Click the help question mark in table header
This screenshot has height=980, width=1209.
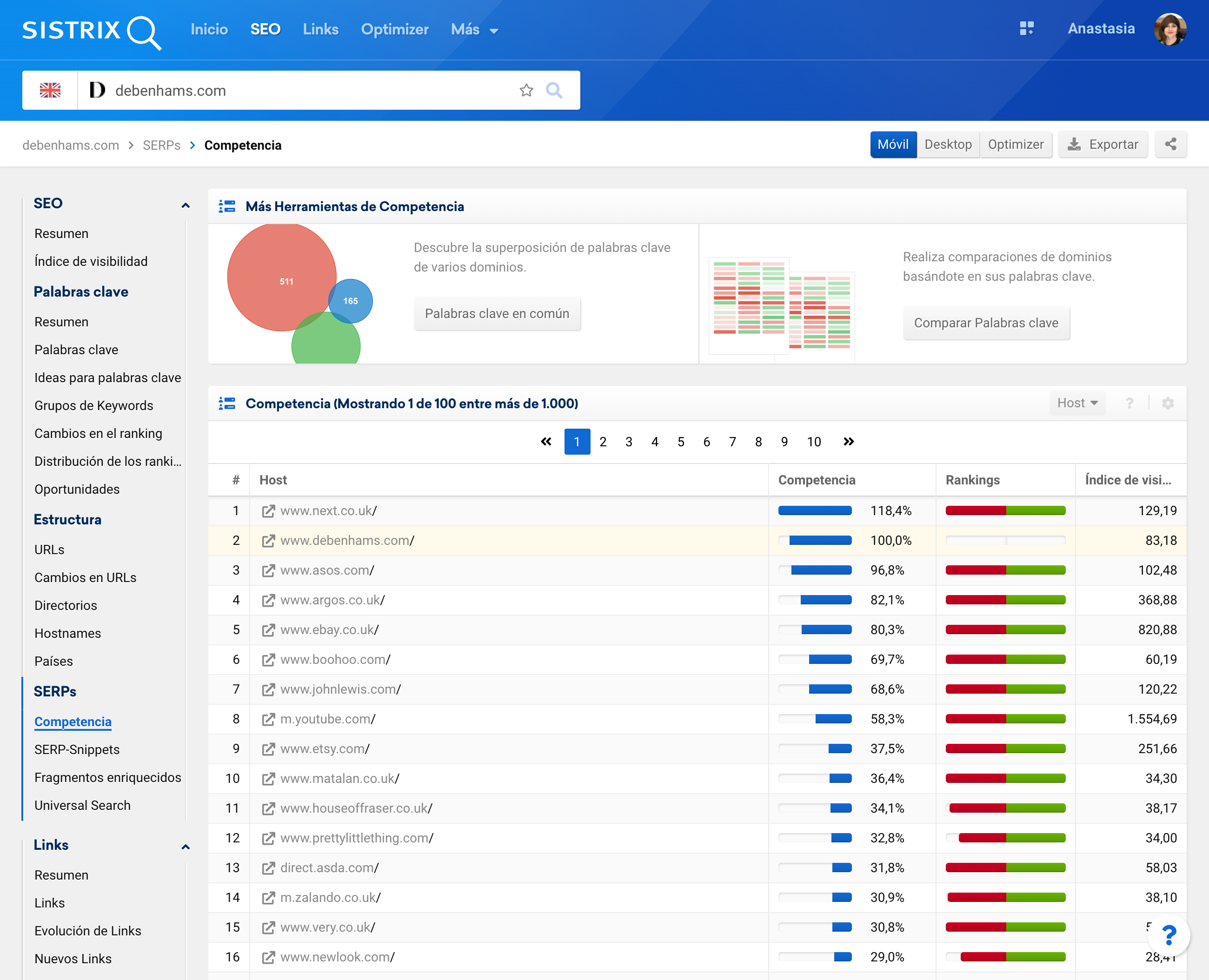1129,403
